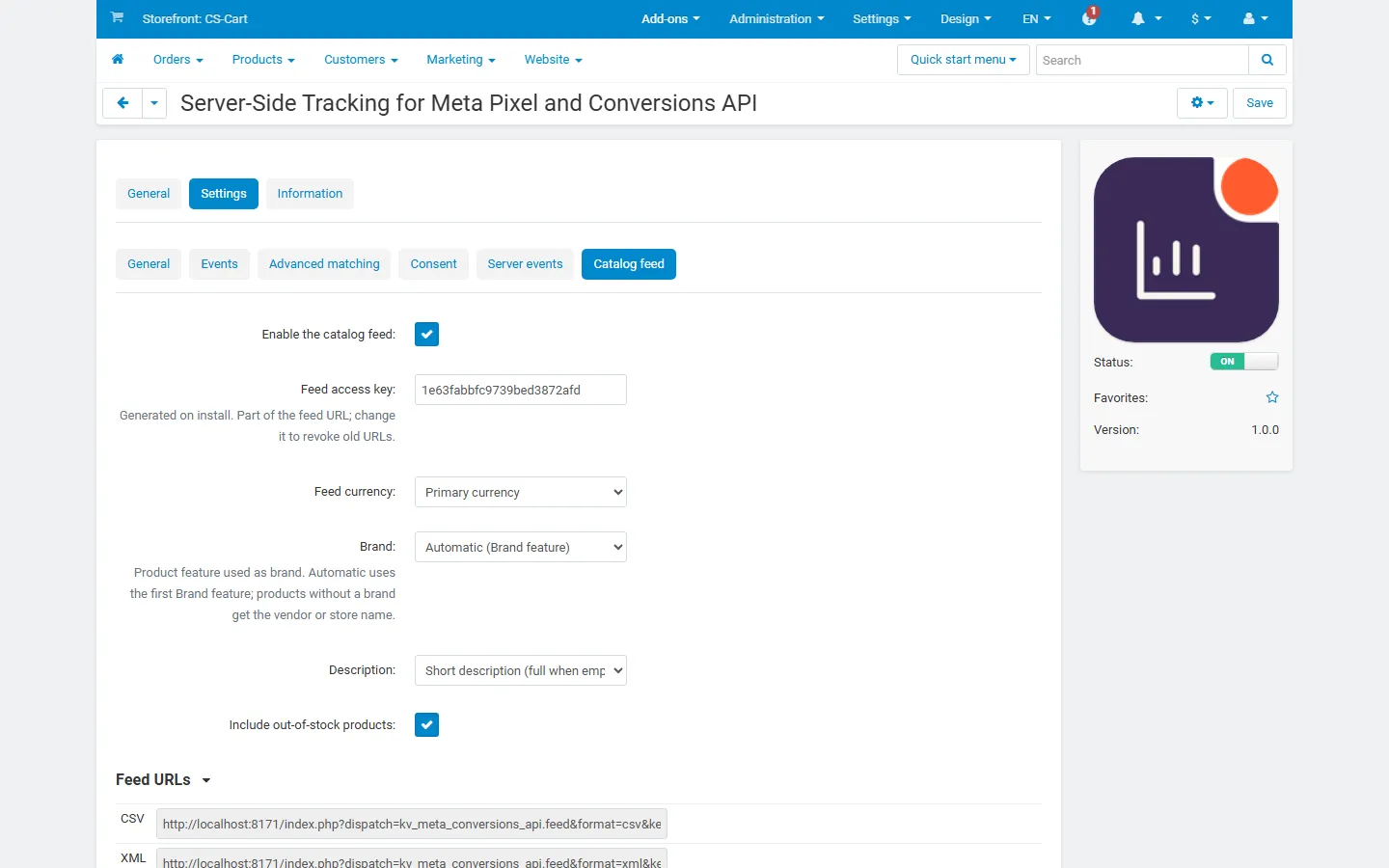Open the user account menu icon
The height and width of the screenshot is (868, 1389).
(1256, 18)
